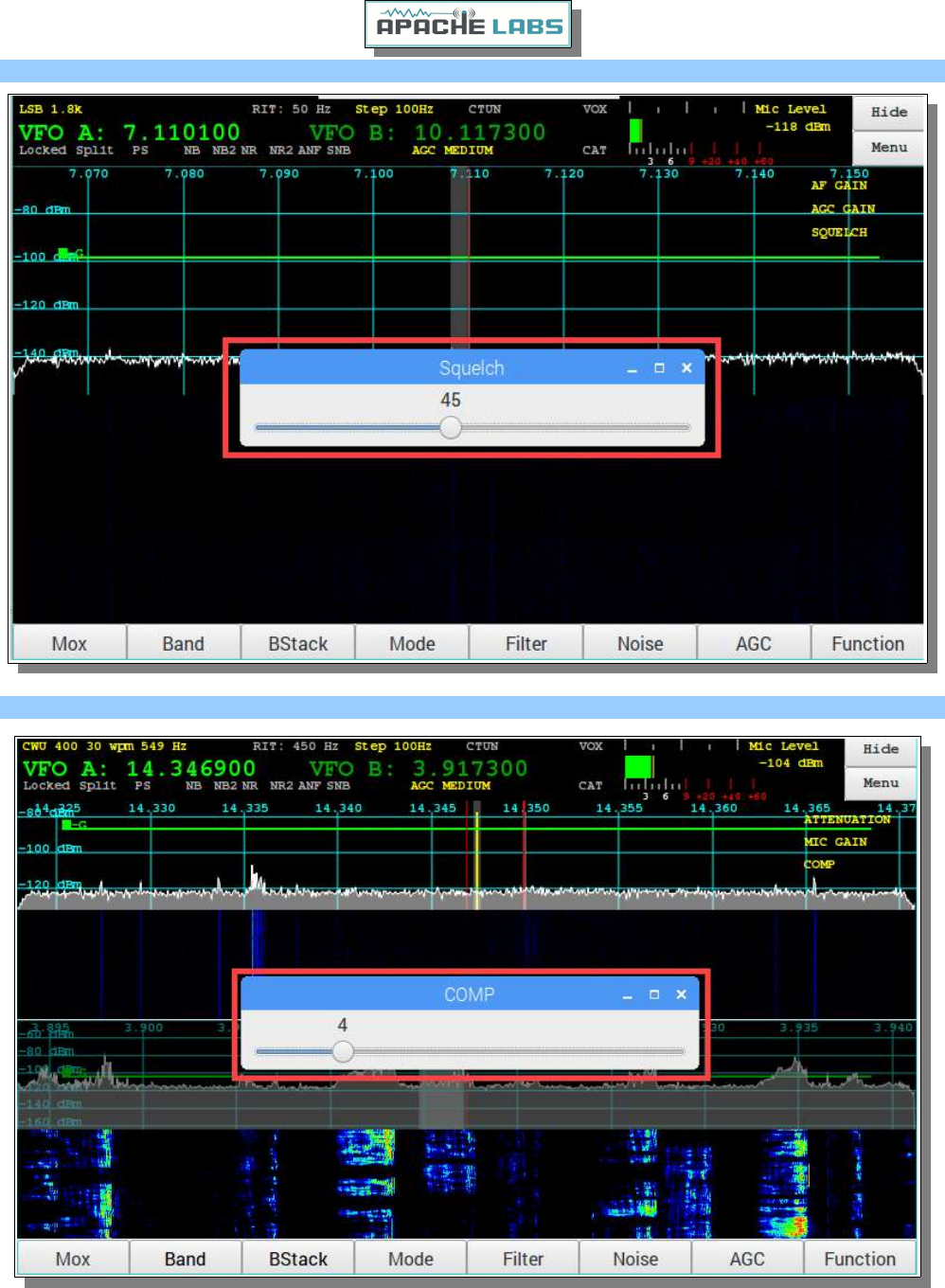Screen dimensions: 945x1288
Task: Select AGC GAIN label in upper screen
Action: (x=843, y=208)
